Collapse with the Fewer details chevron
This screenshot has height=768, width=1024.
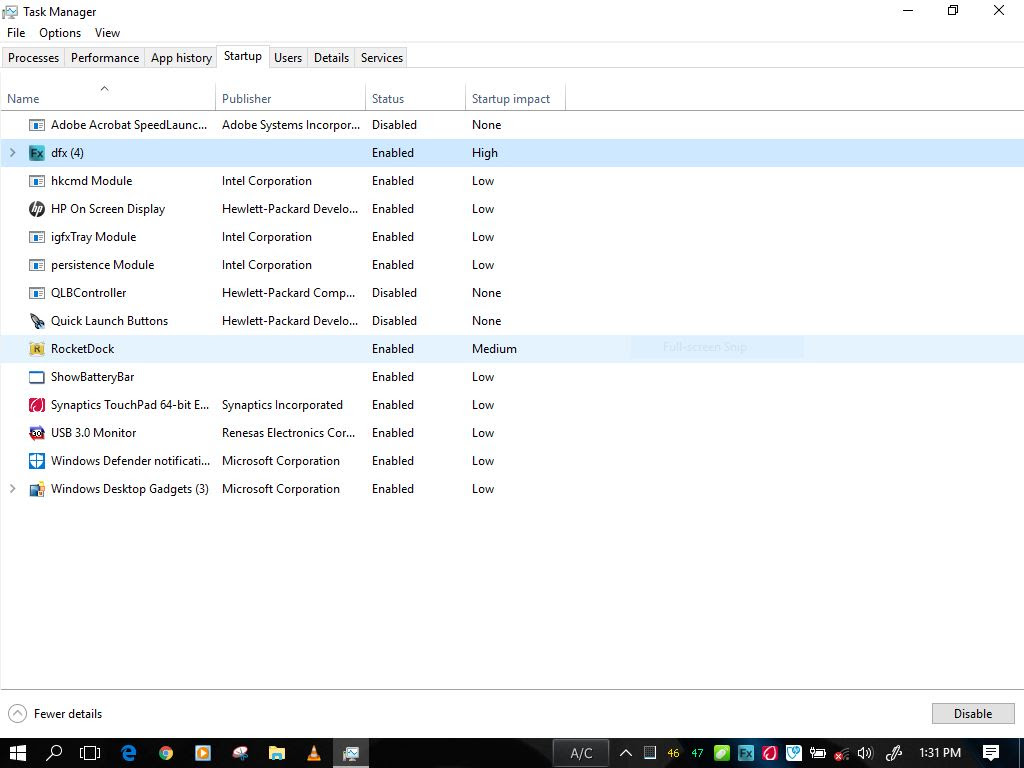18,714
